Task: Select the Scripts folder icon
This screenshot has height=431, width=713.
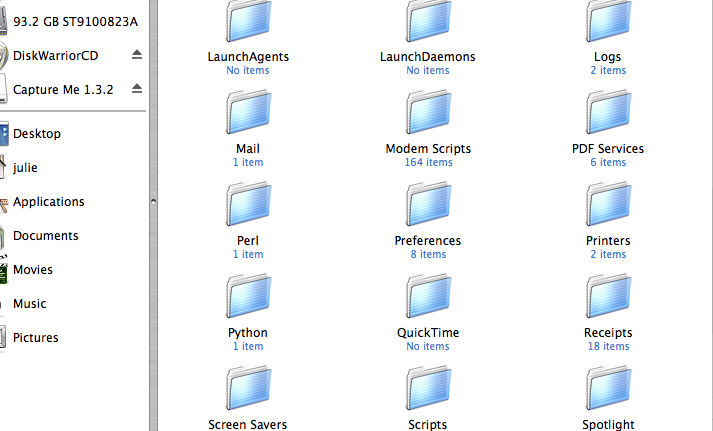Action: (x=428, y=388)
